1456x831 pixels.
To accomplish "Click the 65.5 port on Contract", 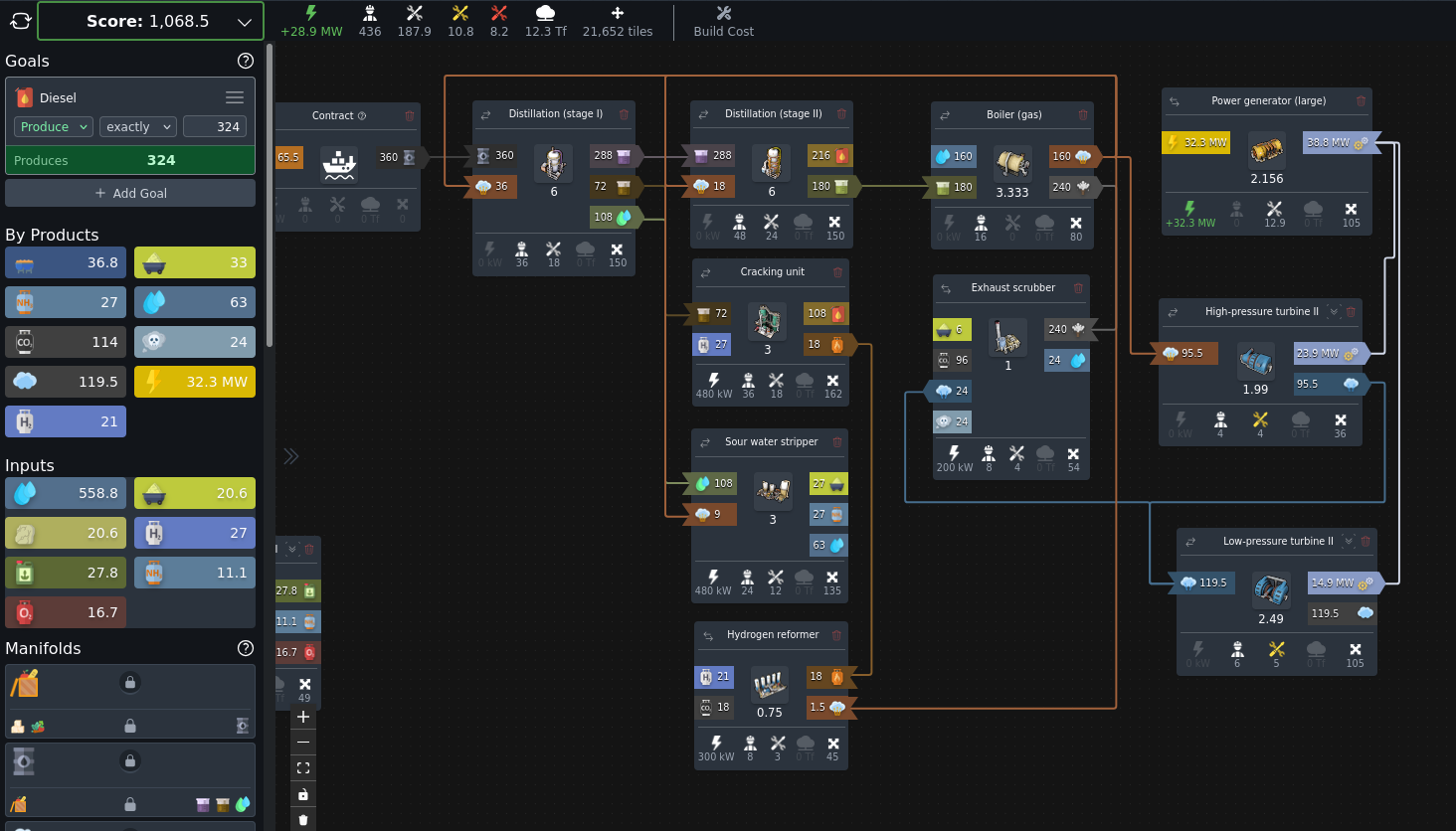I will point(288,157).
